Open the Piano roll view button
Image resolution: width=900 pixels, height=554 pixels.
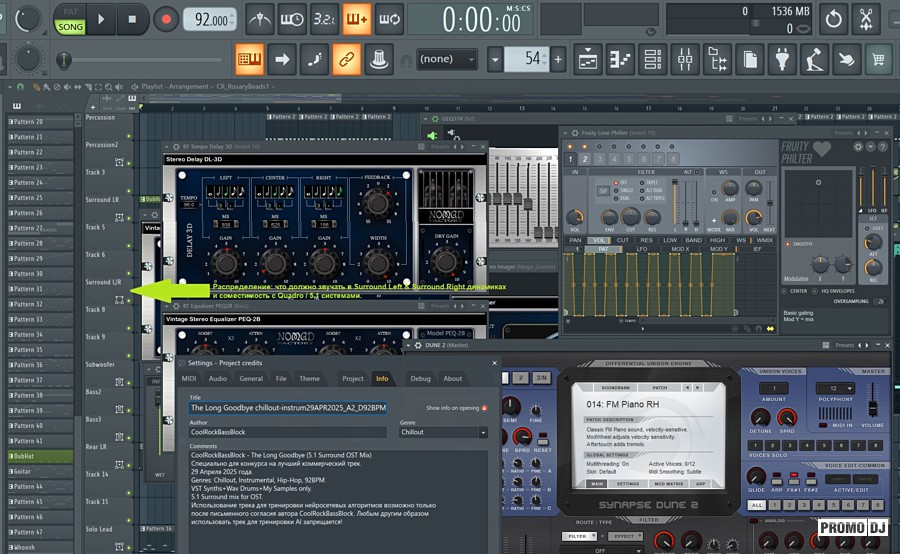tap(620, 60)
